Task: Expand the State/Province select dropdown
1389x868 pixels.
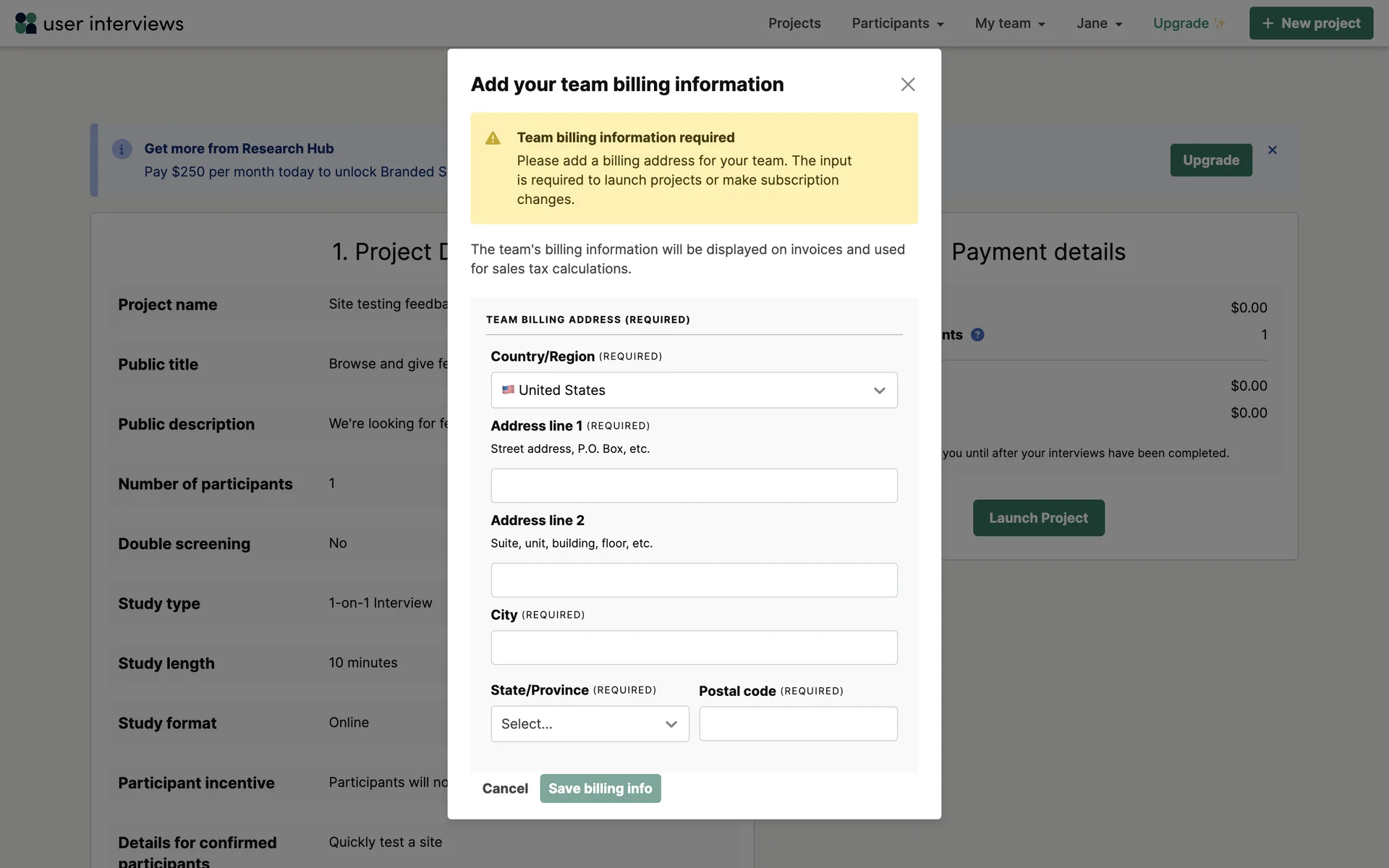Action: click(x=589, y=724)
